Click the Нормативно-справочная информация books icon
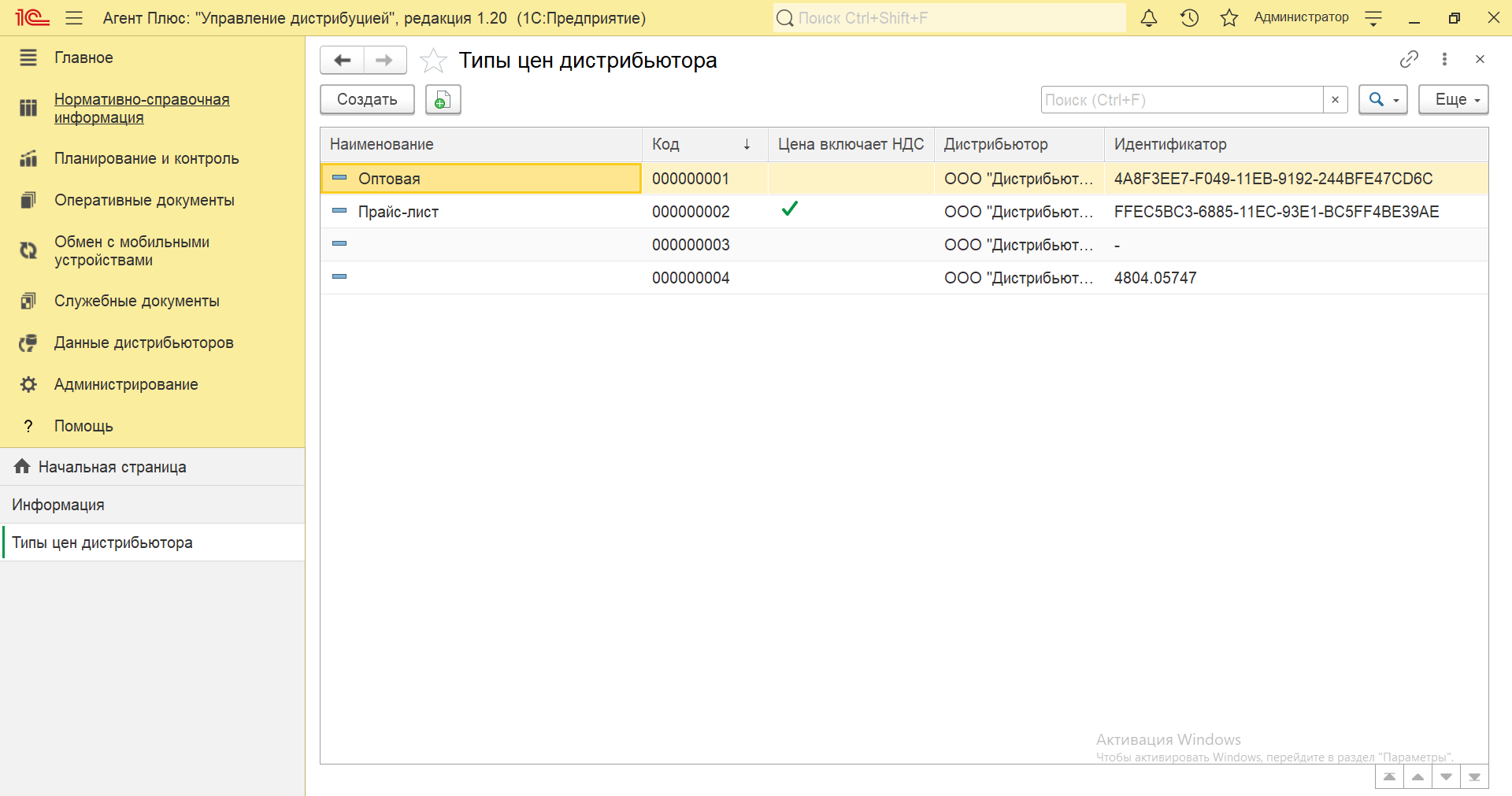 click(x=28, y=108)
